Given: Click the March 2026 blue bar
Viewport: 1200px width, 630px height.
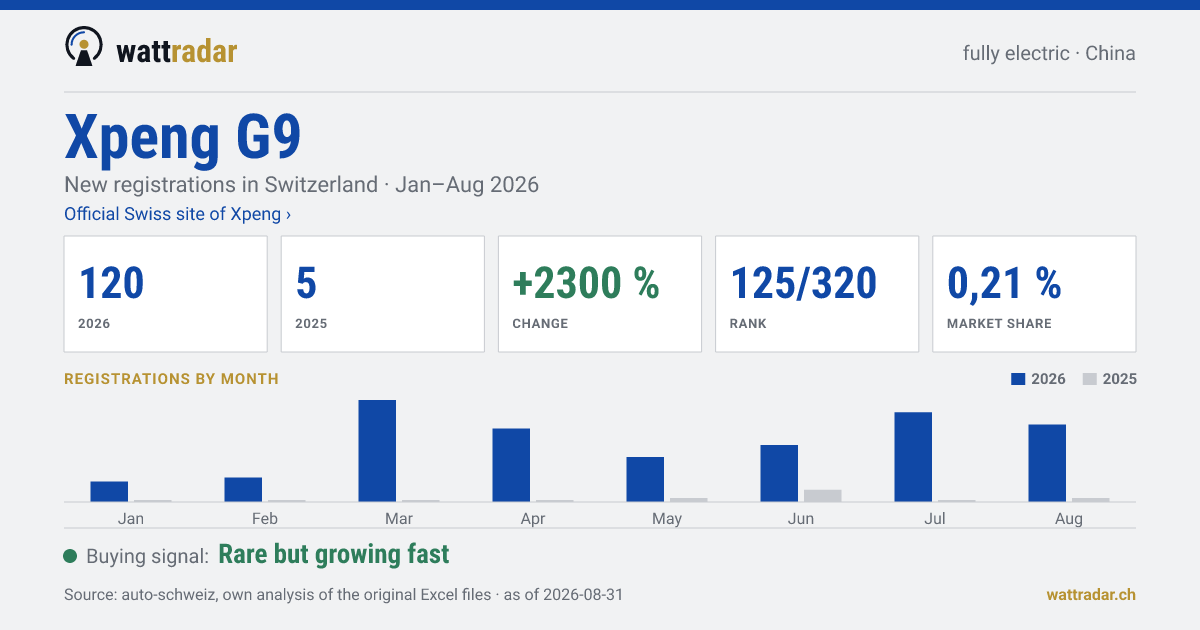Looking at the screenshot, I should 377,451.
